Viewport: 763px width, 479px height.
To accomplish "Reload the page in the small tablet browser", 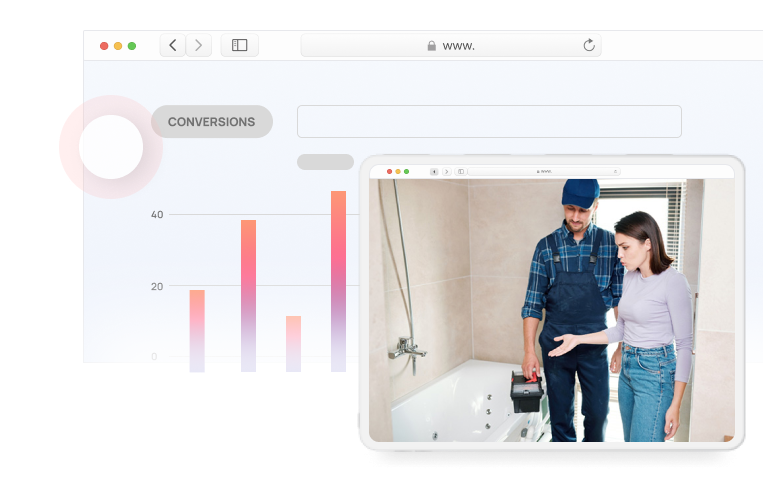I will pyautogui.click(x=615, y=172).
